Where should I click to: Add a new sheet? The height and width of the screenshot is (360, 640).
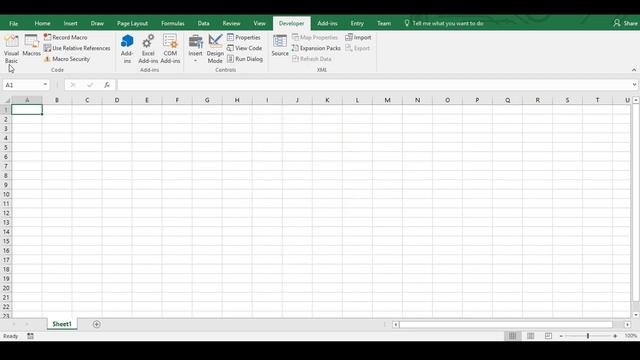pos(97,324)
